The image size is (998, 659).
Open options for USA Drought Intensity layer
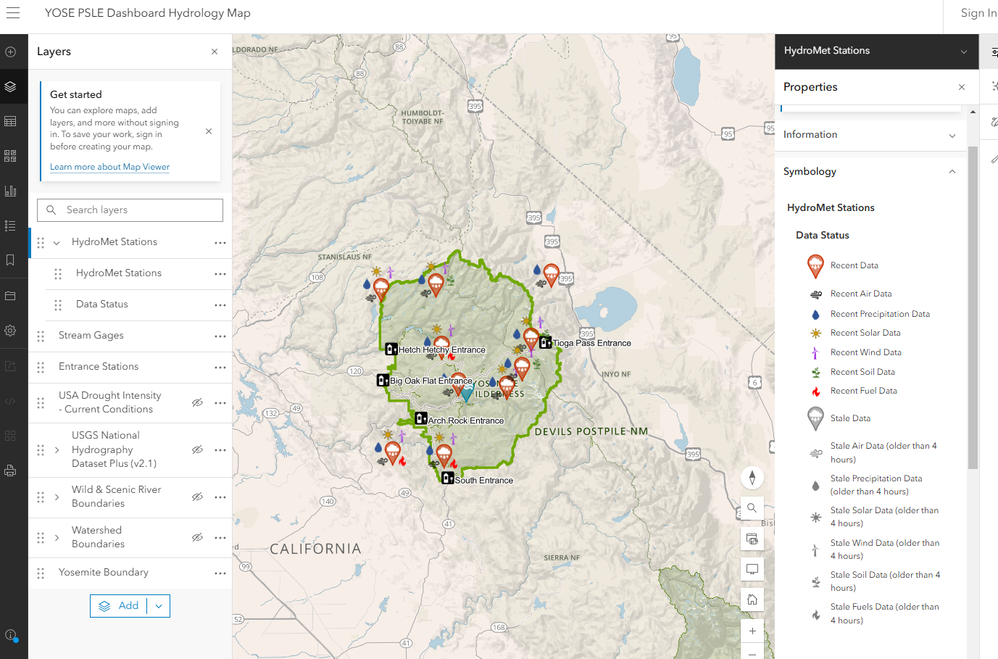click(220, 402)
